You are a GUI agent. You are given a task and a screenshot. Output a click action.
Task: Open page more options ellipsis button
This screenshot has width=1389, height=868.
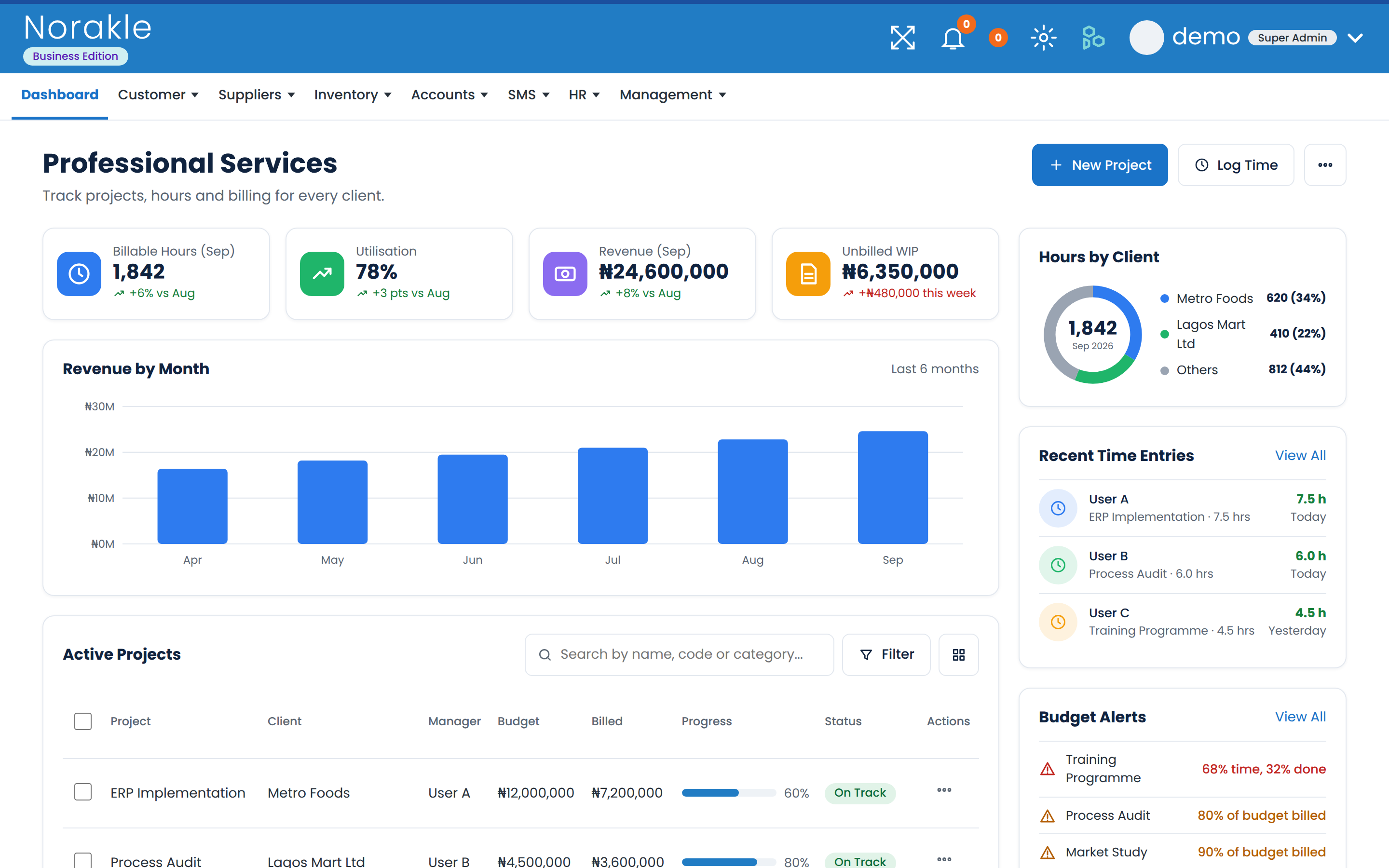point(1325,165)
